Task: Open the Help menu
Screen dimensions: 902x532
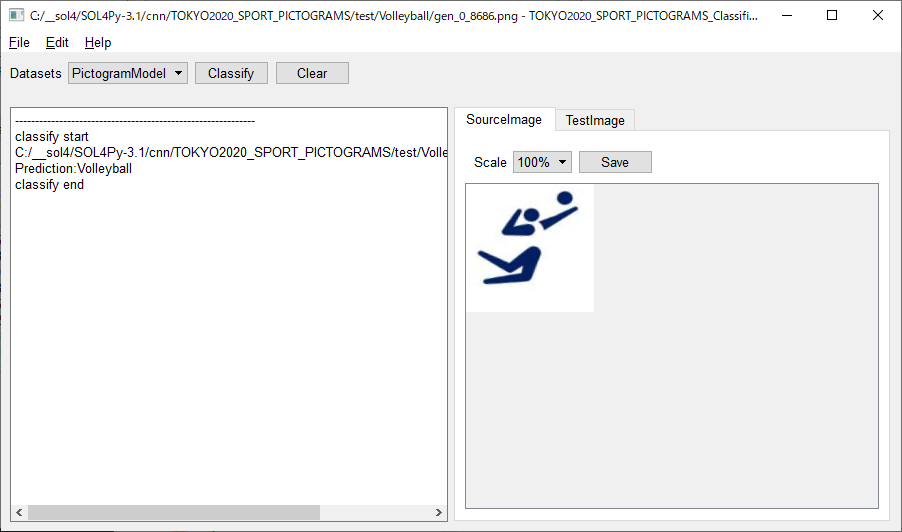Action: [x=98, y=43]
